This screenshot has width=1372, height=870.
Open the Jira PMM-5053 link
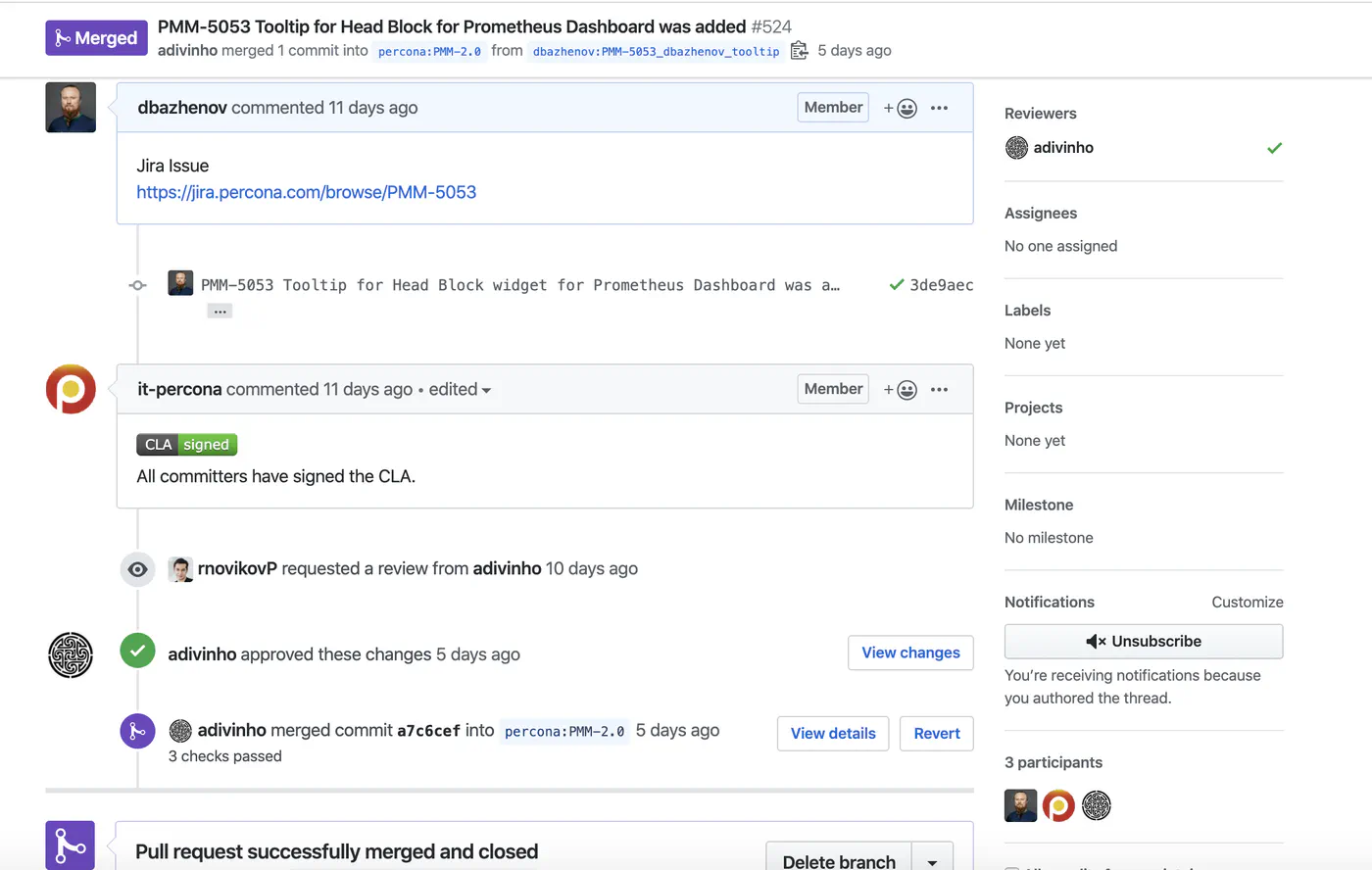point(306,192)
